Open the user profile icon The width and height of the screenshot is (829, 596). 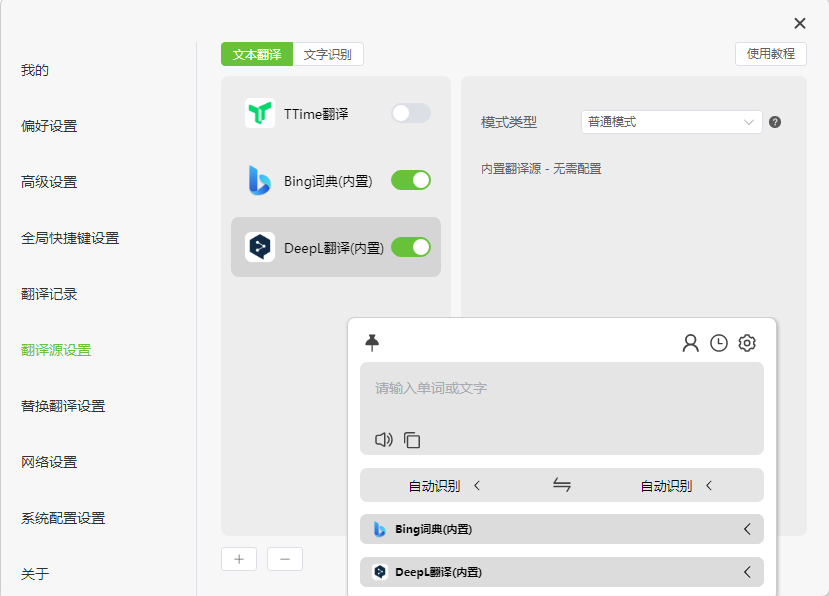coord(691,342)
